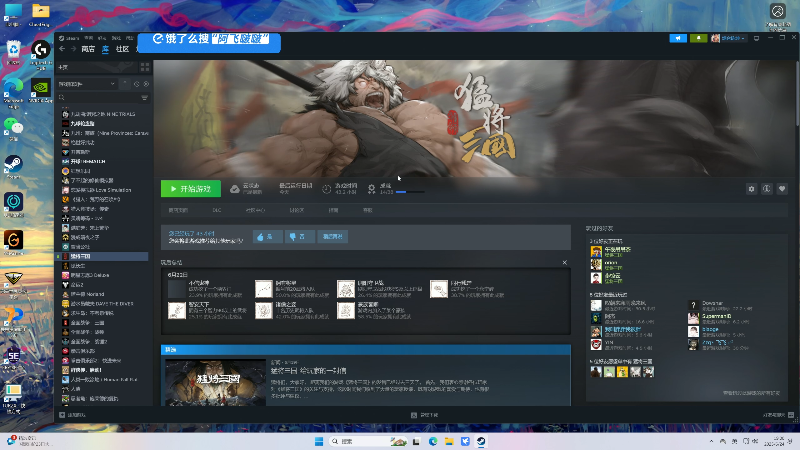
Task: Open Microsoft Edge from taskbar
Action: coord(433,441)
